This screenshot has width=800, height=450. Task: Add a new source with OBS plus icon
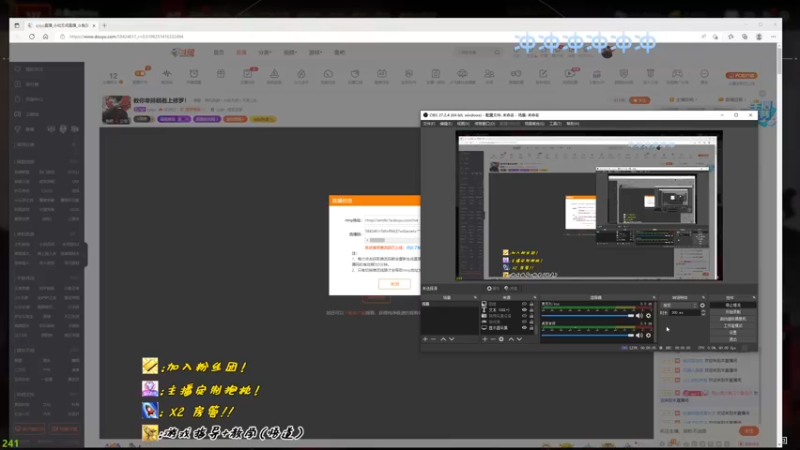click(485, 339)
